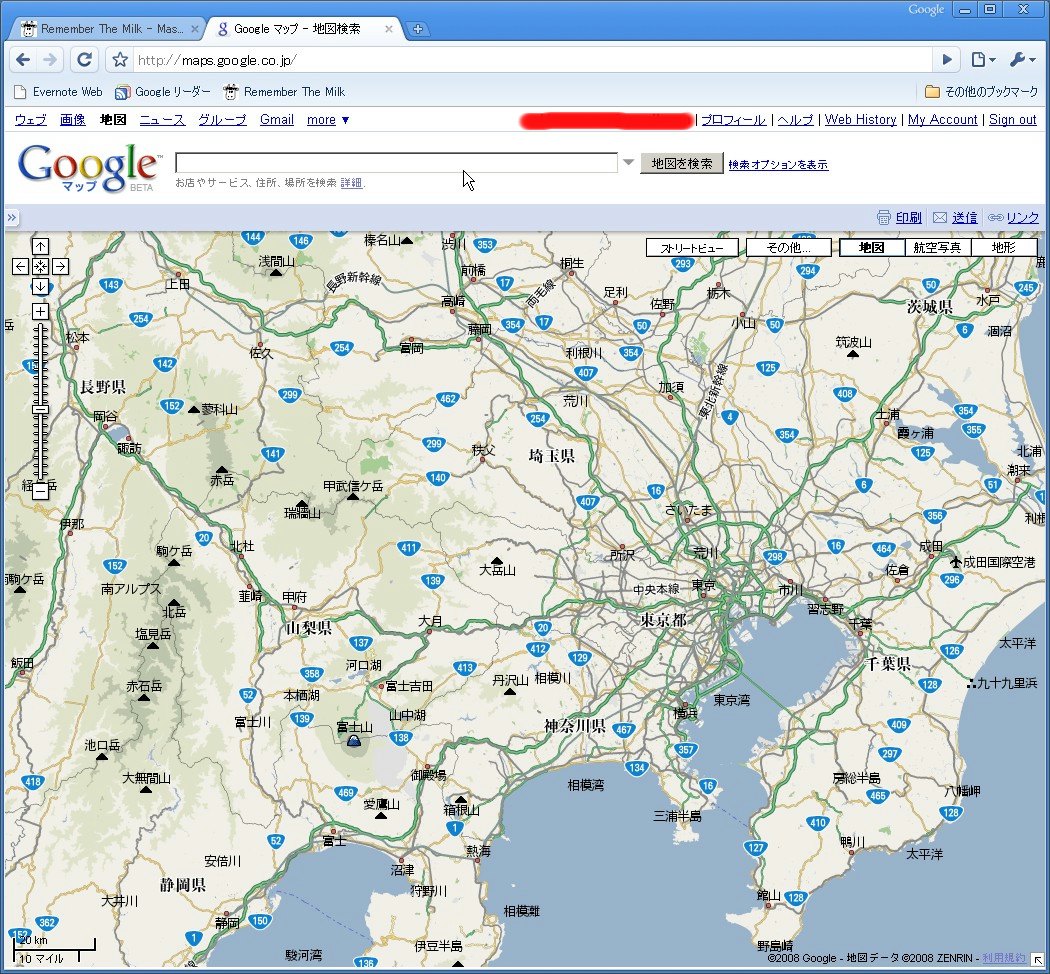Viewport: 1050px width, 974px height.
Task: Go forward with the browser forward arrow
Action: (50, 60)
